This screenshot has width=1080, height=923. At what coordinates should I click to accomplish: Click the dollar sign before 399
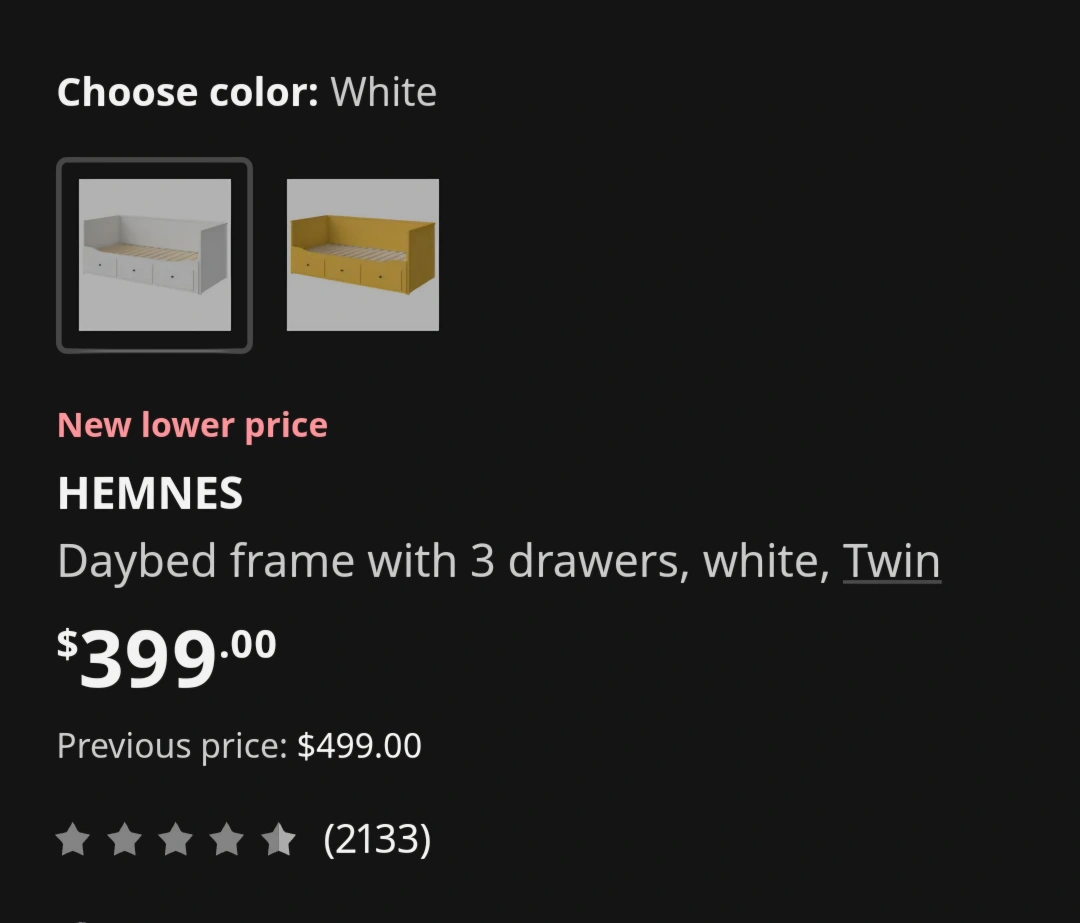point(68,644)
